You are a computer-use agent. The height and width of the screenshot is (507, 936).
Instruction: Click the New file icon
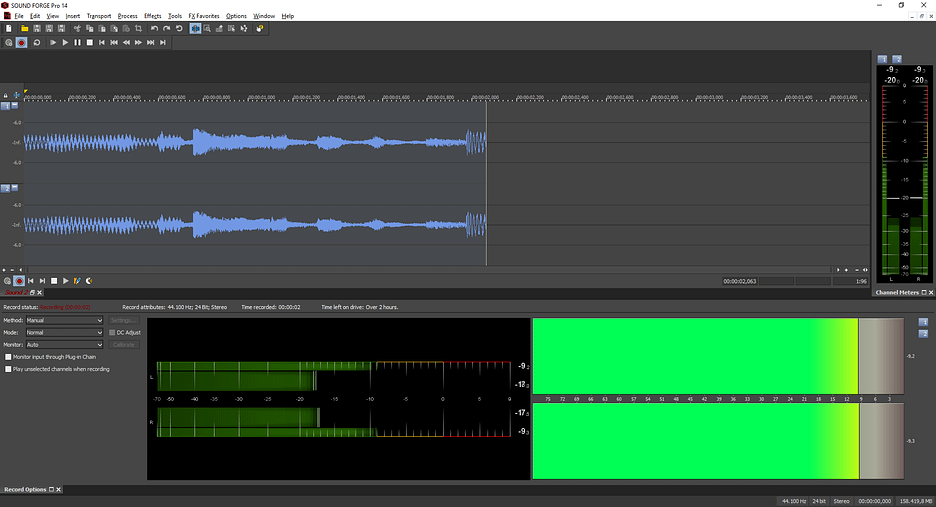(9, 29)
